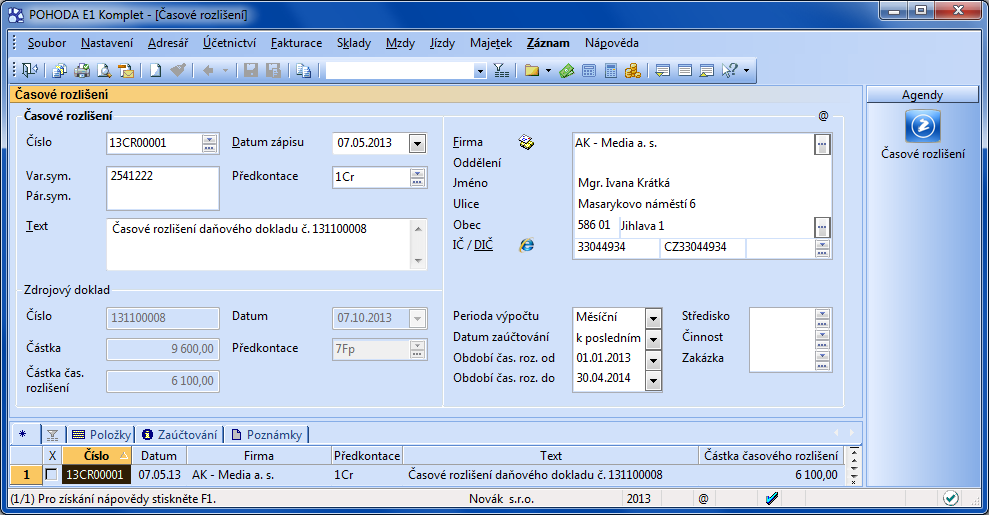Open print preview from the toolbar
Screen dimensions: 989x515
tap(103, 71)
